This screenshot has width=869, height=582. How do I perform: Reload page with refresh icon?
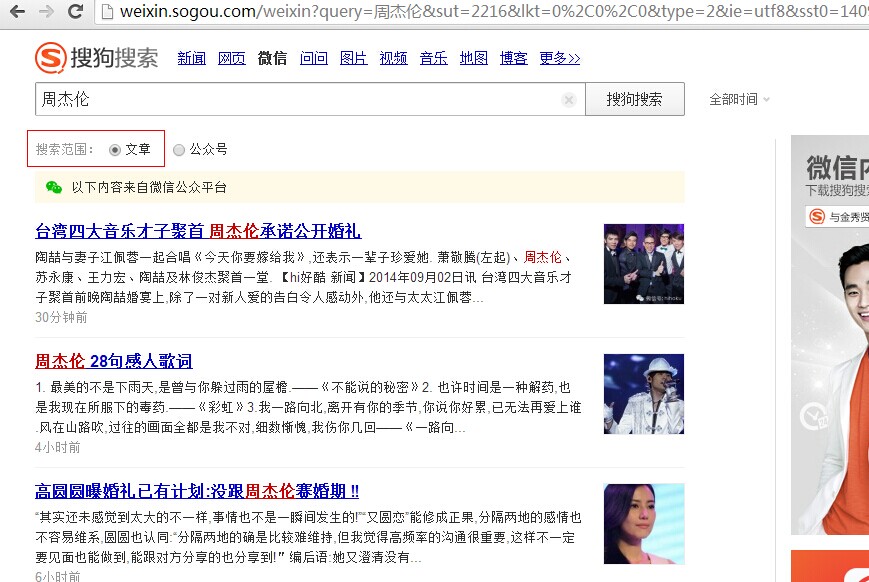(x=75, y=12)
